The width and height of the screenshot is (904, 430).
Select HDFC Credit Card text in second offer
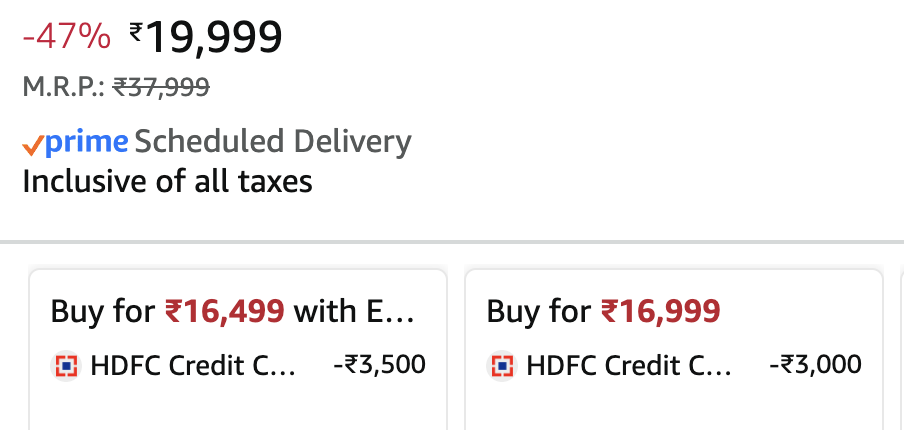pos(629,366)
